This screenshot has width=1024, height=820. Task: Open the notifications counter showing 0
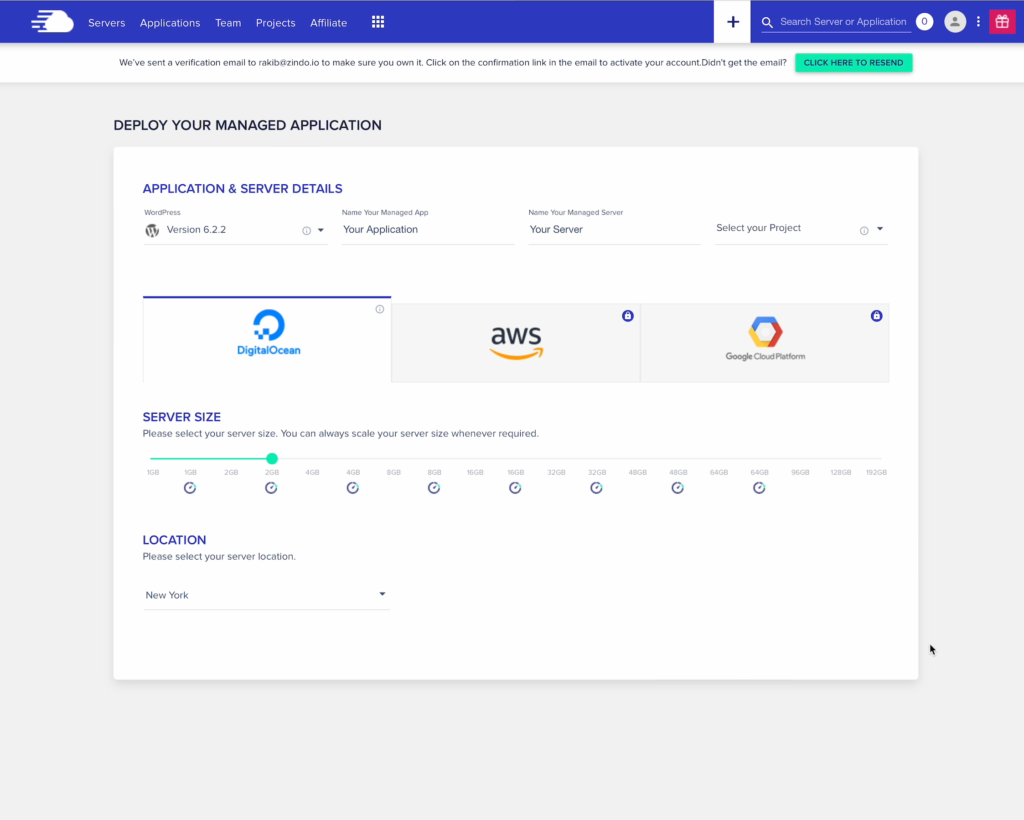click(x=924, y=22)
